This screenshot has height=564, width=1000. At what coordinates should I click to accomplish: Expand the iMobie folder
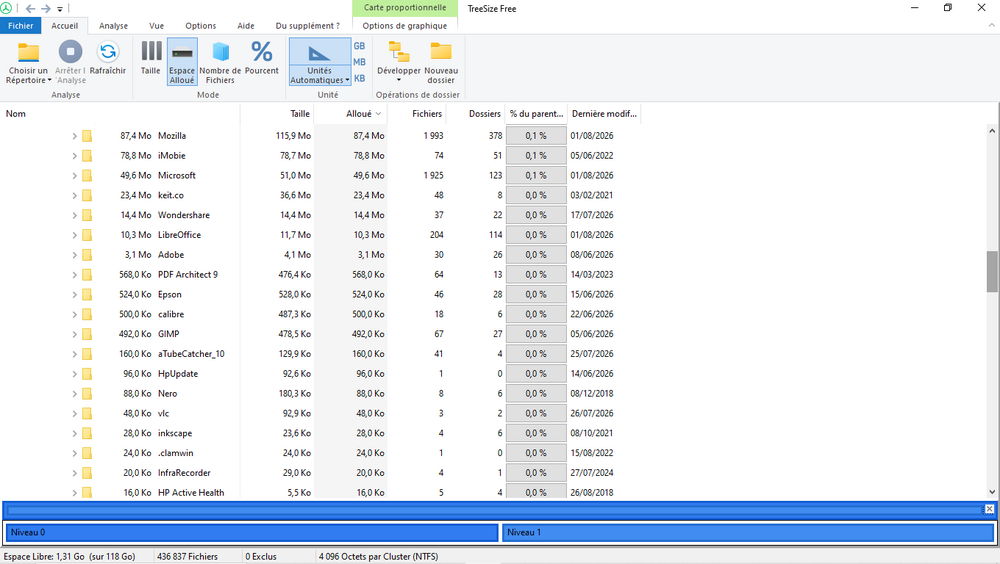click(74, 156)
